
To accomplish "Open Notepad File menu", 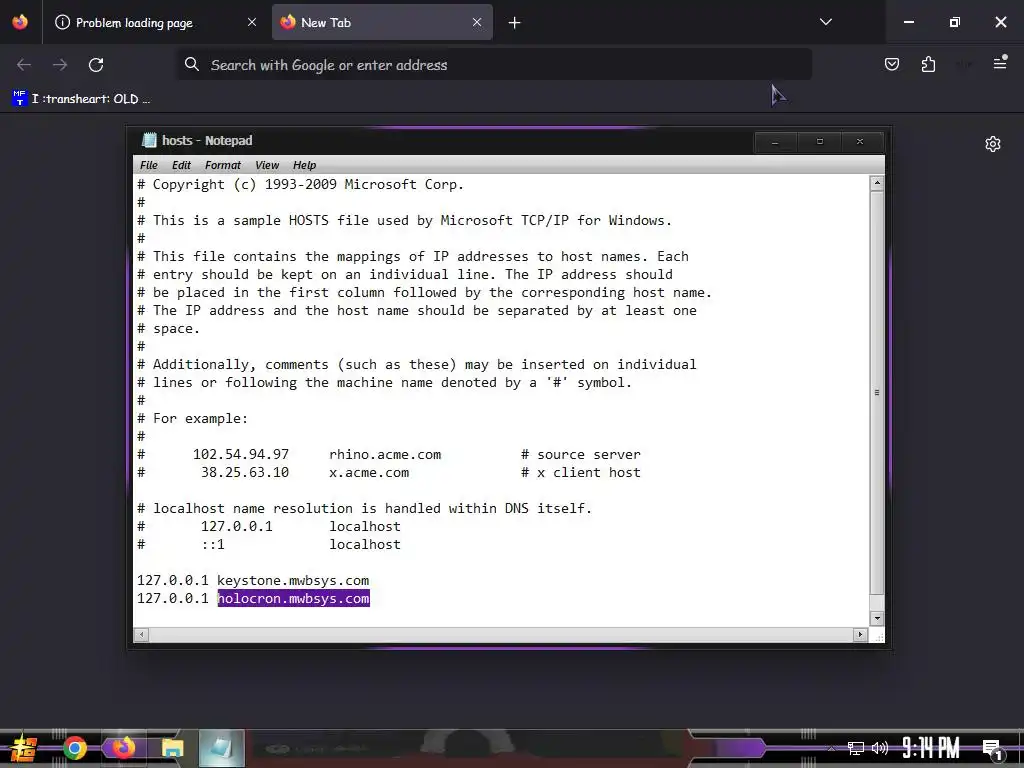I will (149, 165).
